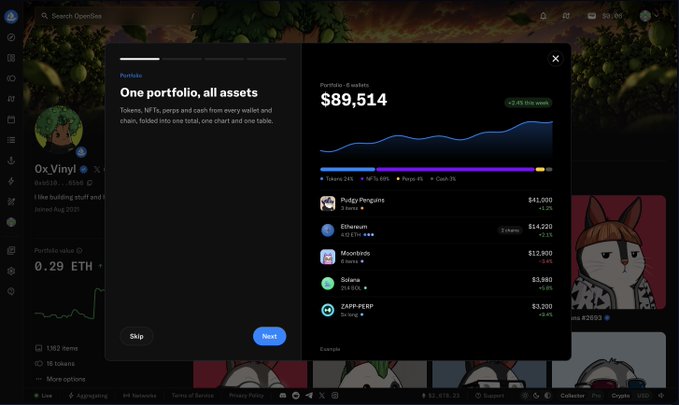The width and height of the screenshot is (679, 405).
Task: Select Pro mode in the footer
Action: pyautogui.click(x=596, y=395)
